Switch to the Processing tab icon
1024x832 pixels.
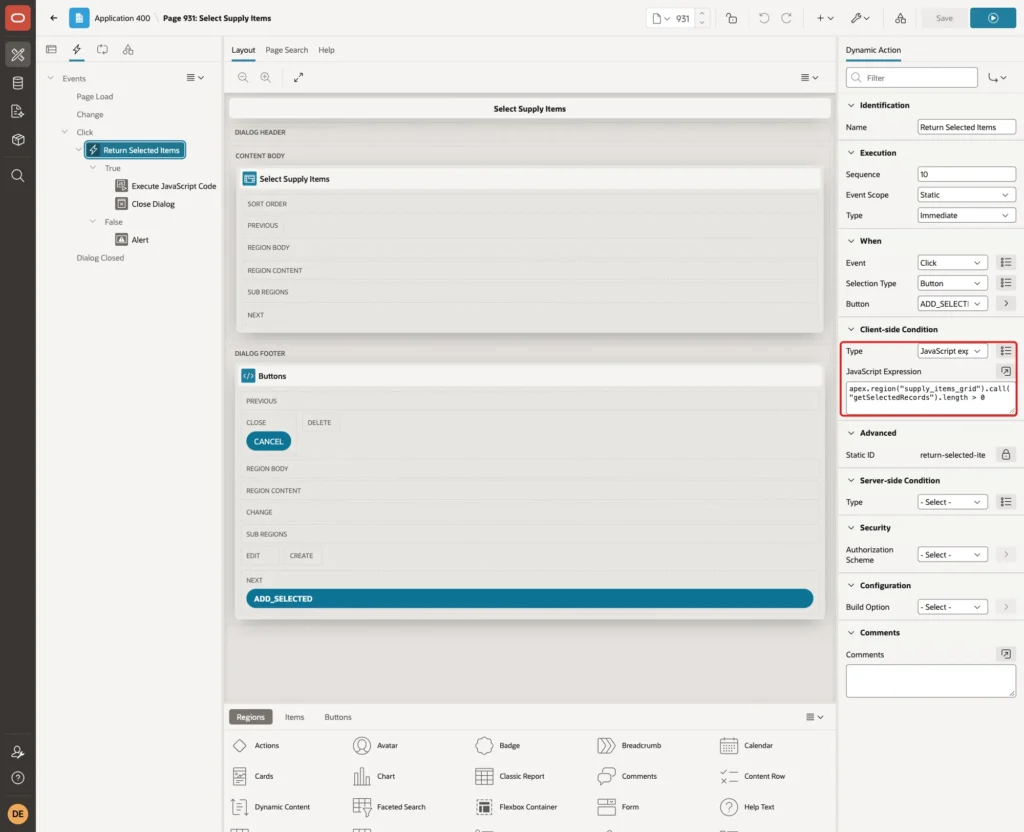point(102,50)
